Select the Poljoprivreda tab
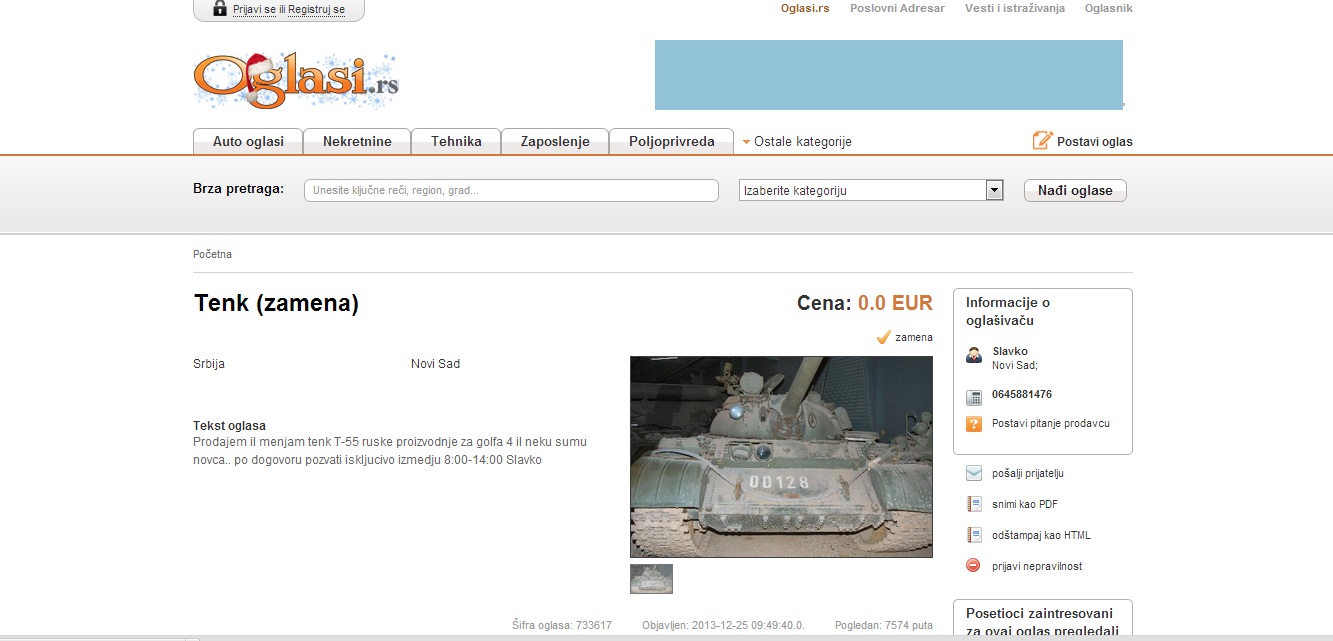The image size is (1333, 641). [x=671, y=142]
